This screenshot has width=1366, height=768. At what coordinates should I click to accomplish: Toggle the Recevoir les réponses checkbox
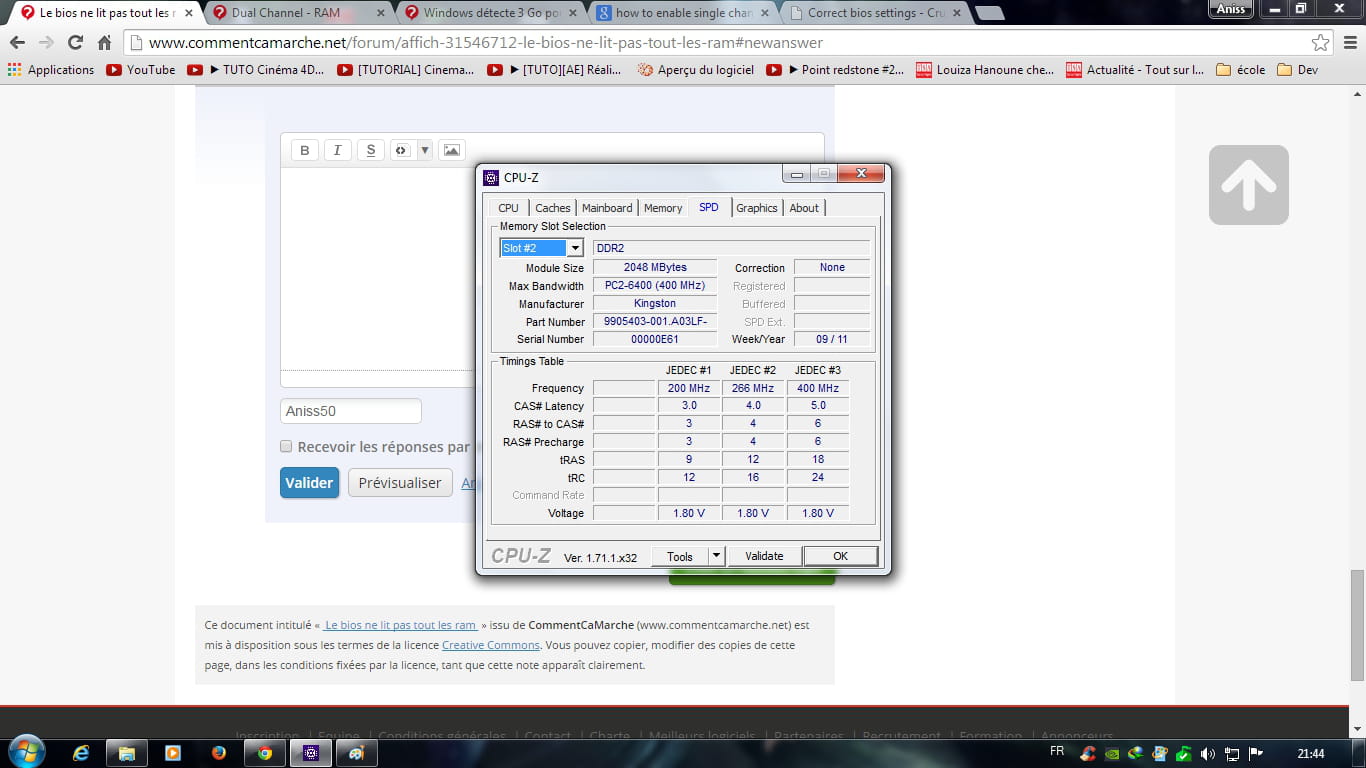(286, 447)
